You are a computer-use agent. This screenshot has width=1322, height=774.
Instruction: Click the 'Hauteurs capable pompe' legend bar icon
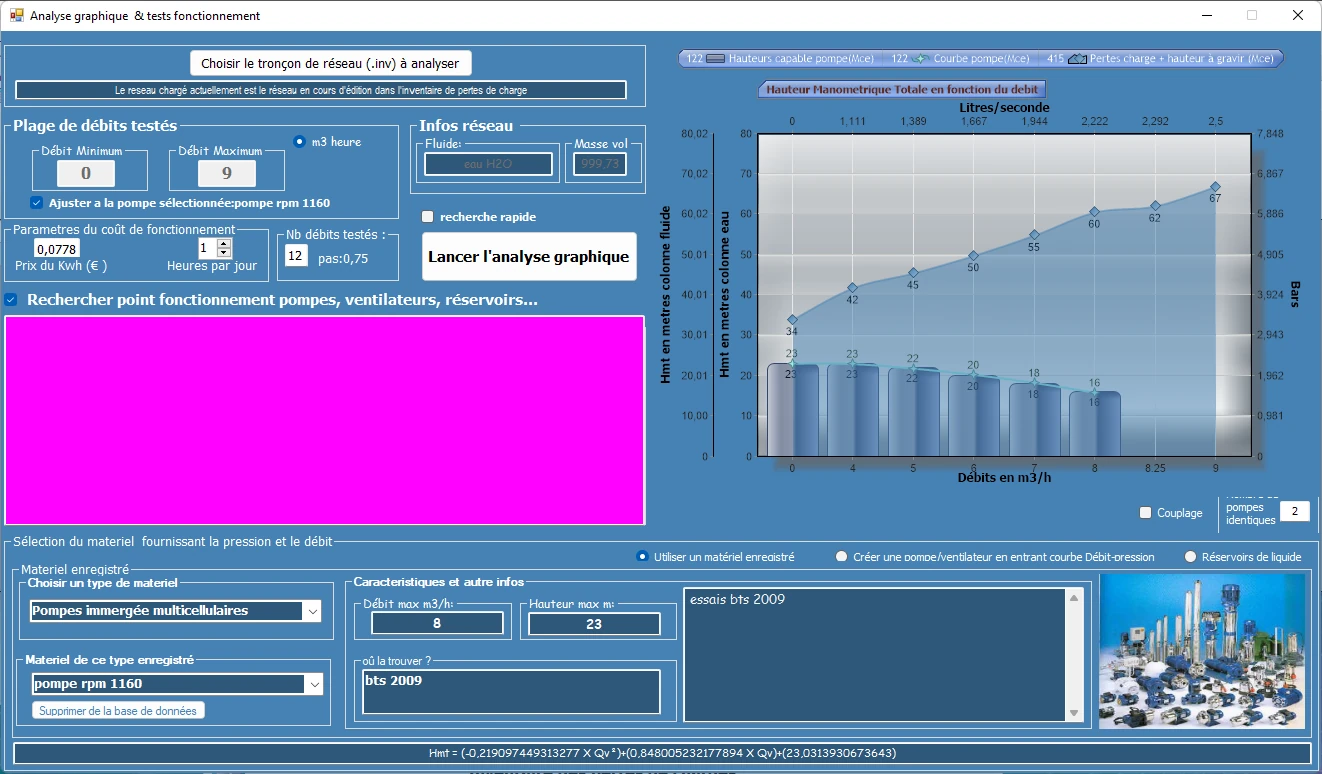pyautogui.click(x=715, y=59)
